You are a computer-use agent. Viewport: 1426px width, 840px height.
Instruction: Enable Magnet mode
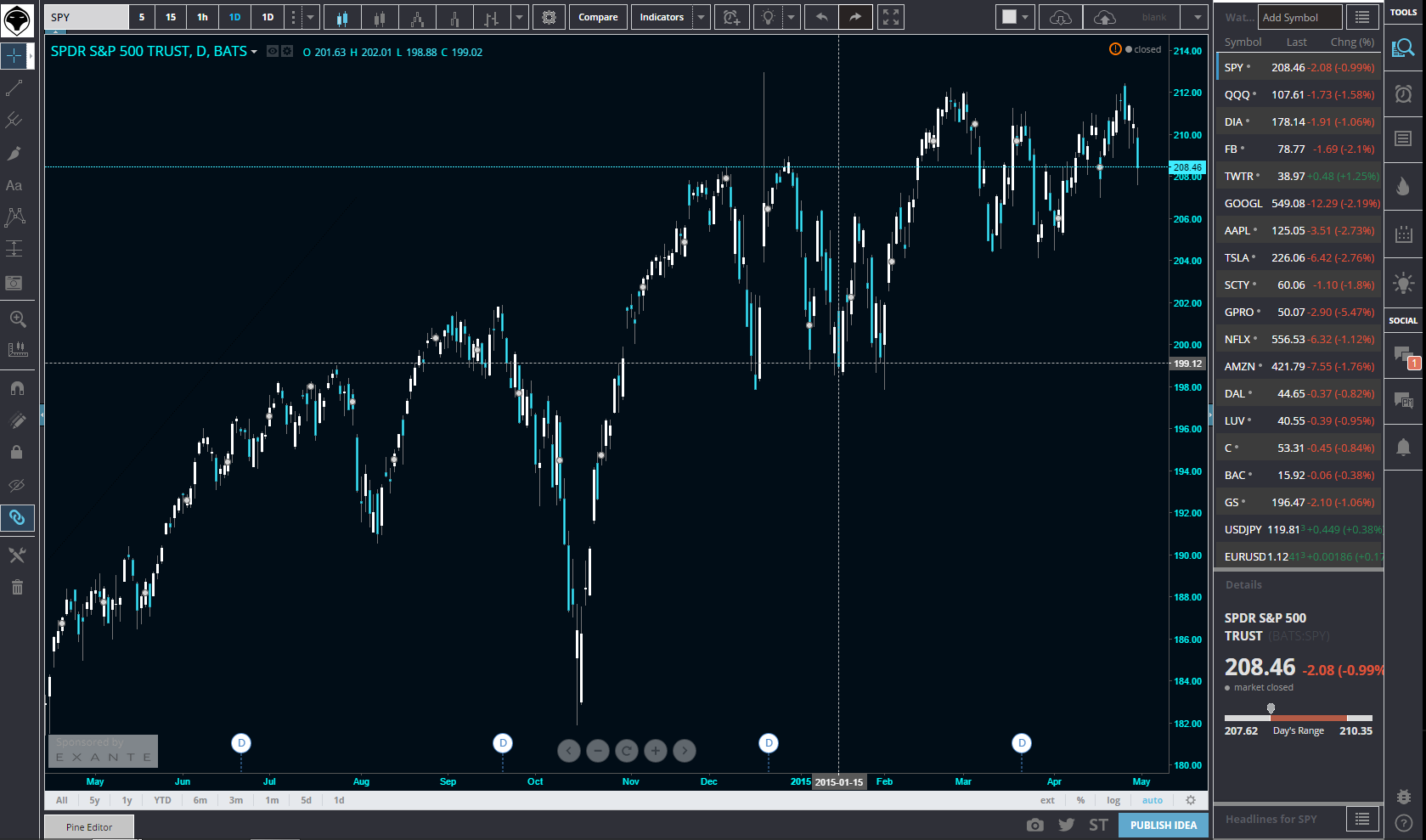[15, 388]
